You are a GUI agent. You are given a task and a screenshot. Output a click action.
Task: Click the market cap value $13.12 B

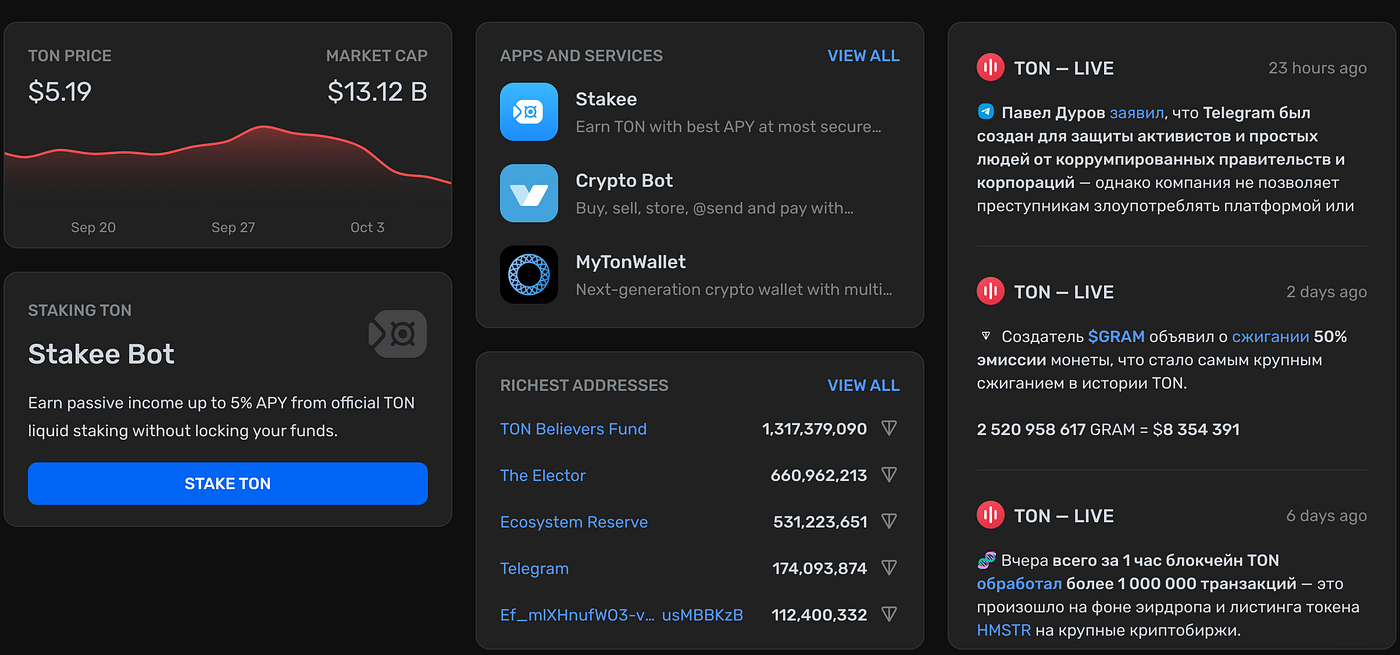tap(377, 92)
